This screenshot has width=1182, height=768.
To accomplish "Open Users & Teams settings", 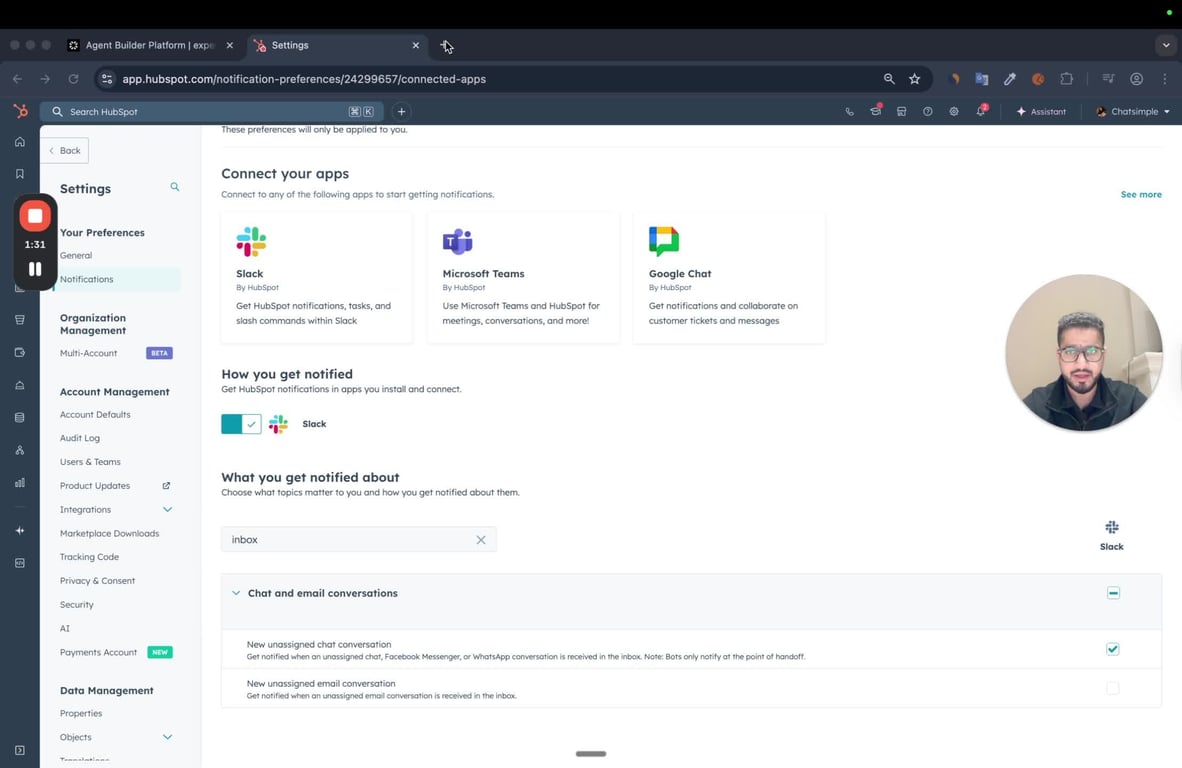I will [x=90, y=462].
